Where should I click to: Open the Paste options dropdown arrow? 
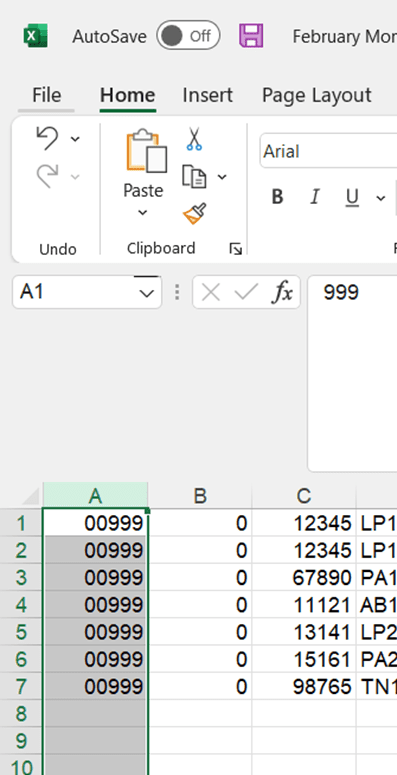[x=142, y=213]
